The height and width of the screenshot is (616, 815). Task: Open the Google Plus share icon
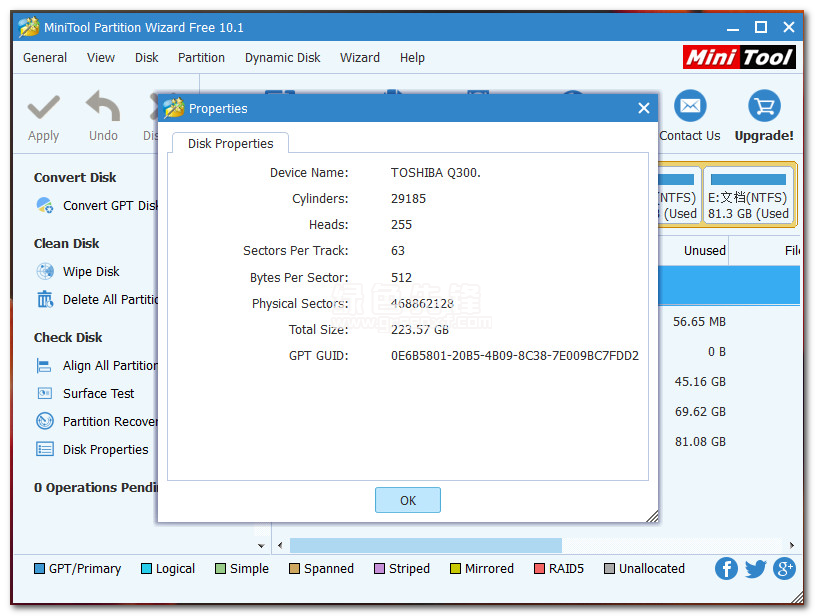(x=784, y=568)
